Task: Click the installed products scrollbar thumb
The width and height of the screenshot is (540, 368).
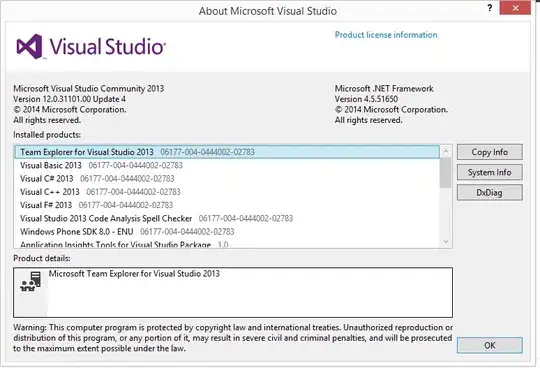Action: point(445,173)
